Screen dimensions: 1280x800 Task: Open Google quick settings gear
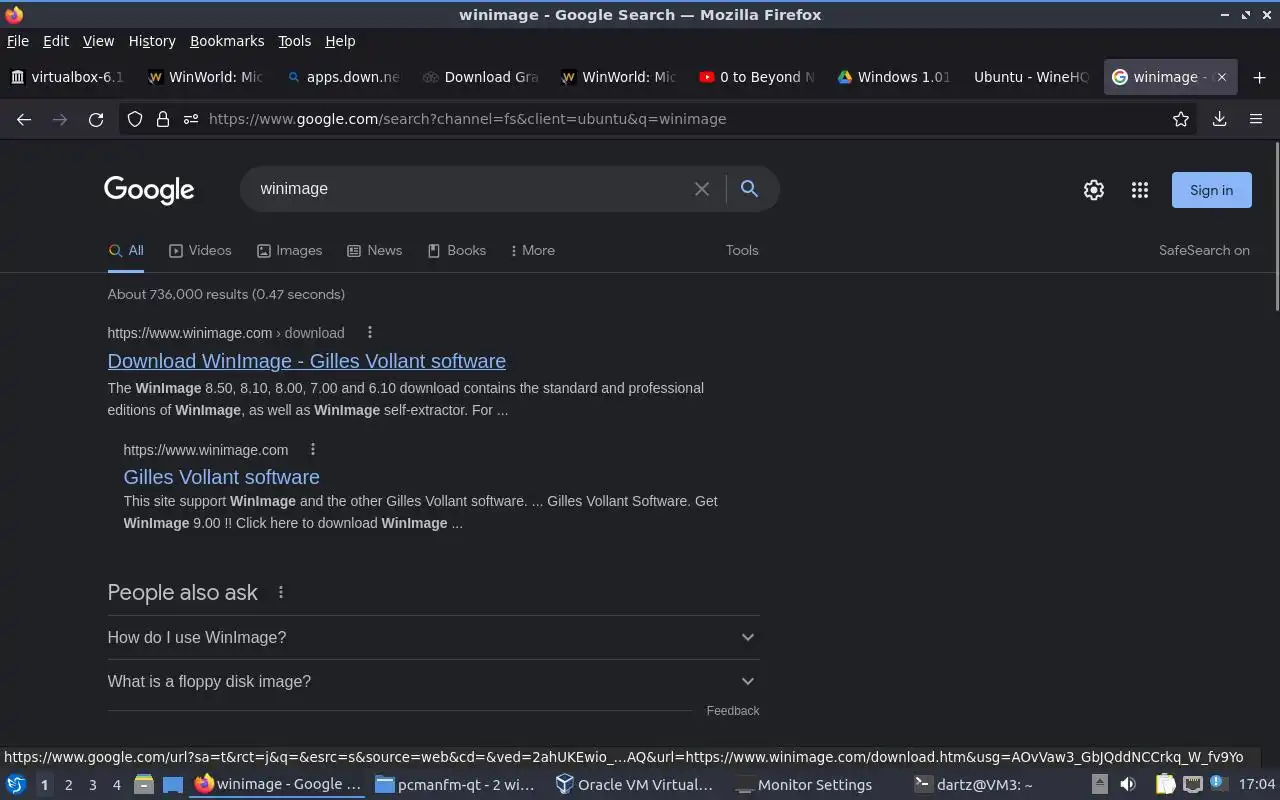point(1094,190)
